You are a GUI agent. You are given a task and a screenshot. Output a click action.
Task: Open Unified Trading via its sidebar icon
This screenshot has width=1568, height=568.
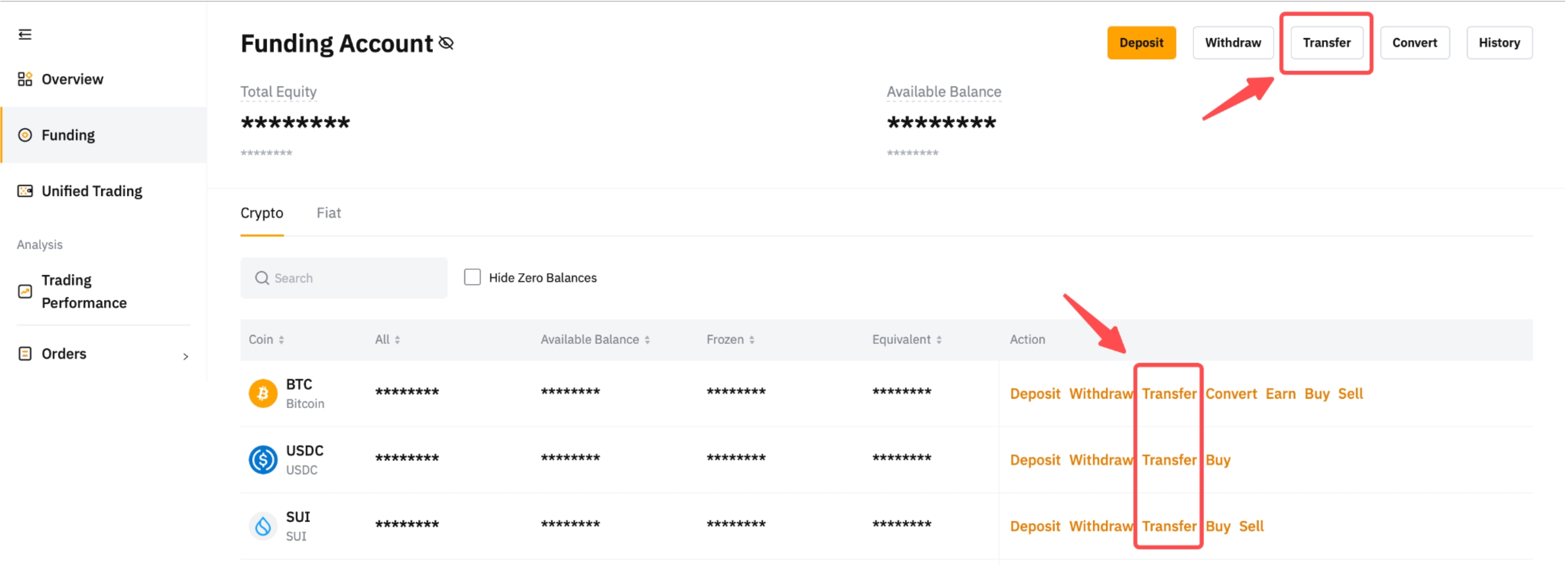(x=25, y=191)
